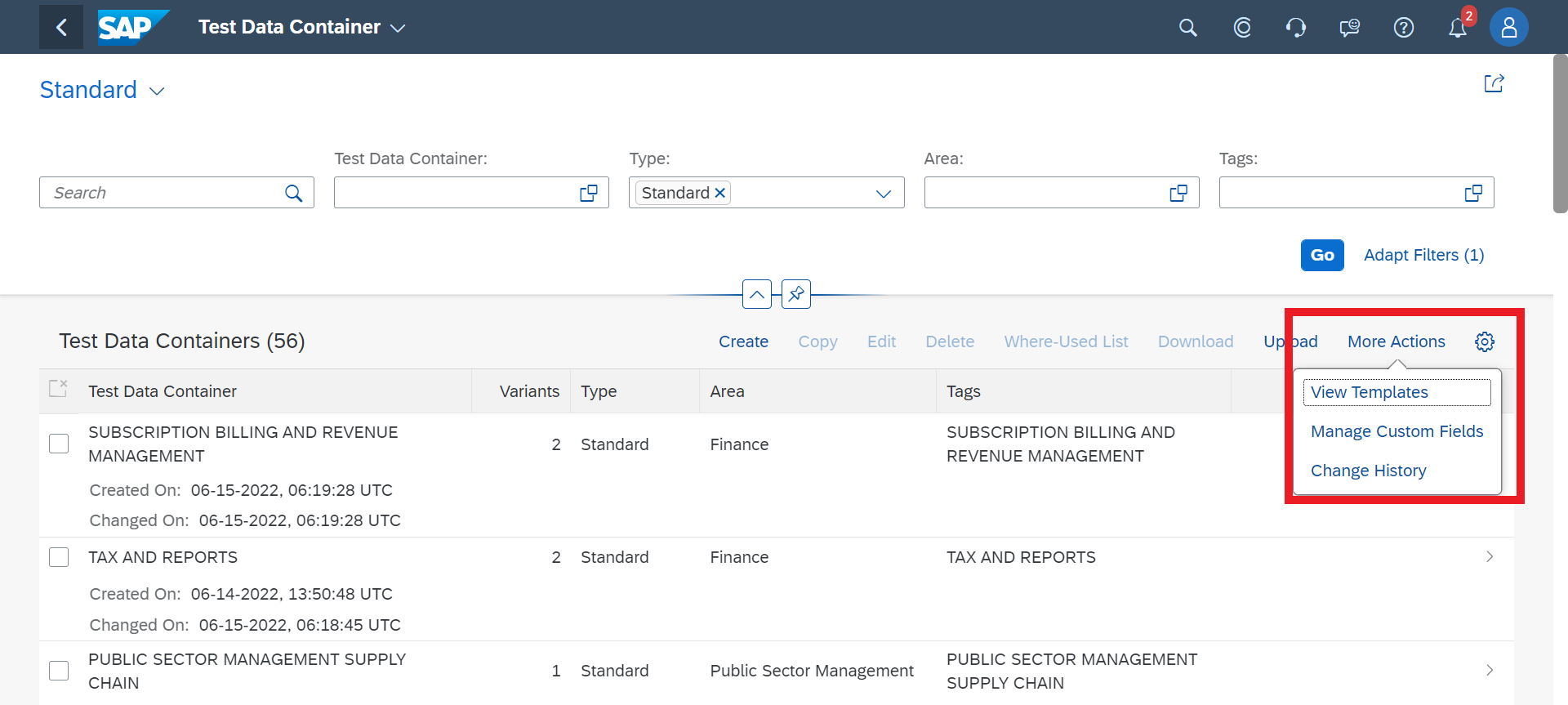Click the Variants column header
Screen dimensions: 1568x705
click(521, 391)
